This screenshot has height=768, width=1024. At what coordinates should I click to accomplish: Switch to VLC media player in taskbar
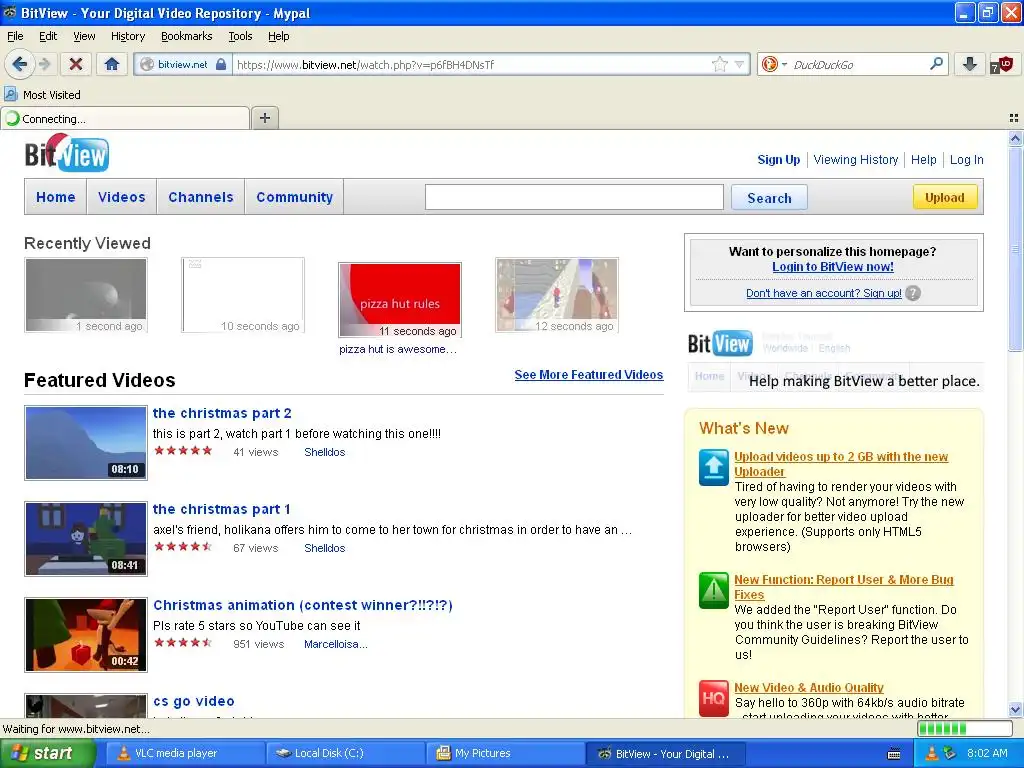point(183,753)
